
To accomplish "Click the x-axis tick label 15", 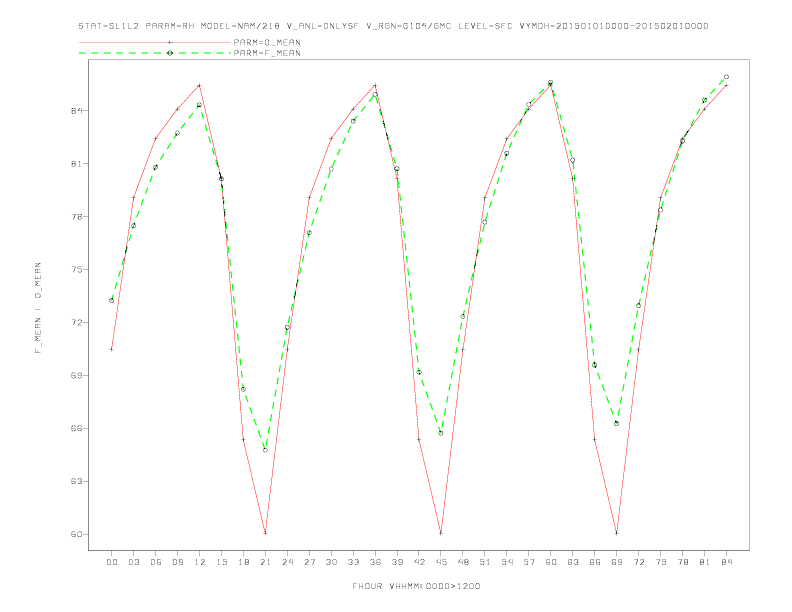I will 222,562.
